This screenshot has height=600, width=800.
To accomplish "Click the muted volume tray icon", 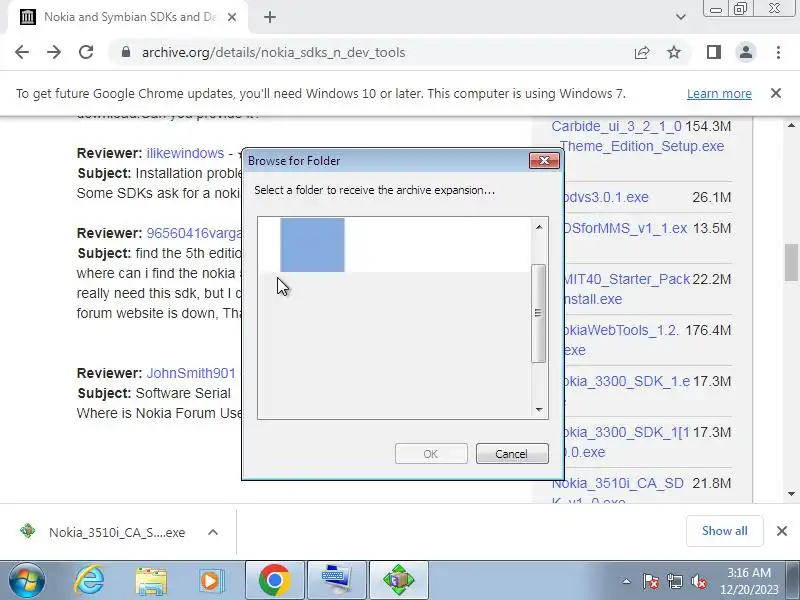I will 698,581.
